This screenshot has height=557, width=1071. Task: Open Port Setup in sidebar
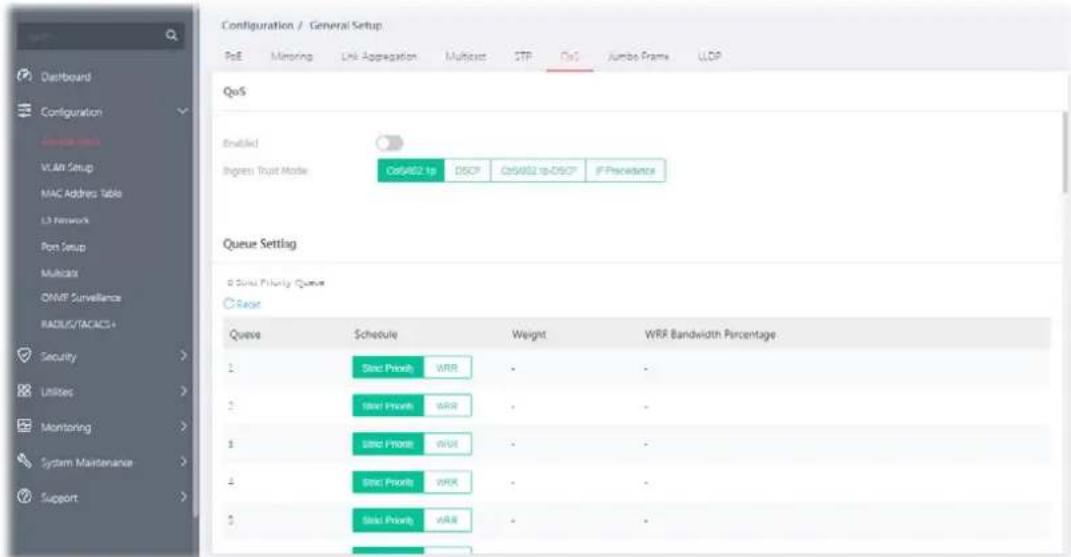[63, 247]
